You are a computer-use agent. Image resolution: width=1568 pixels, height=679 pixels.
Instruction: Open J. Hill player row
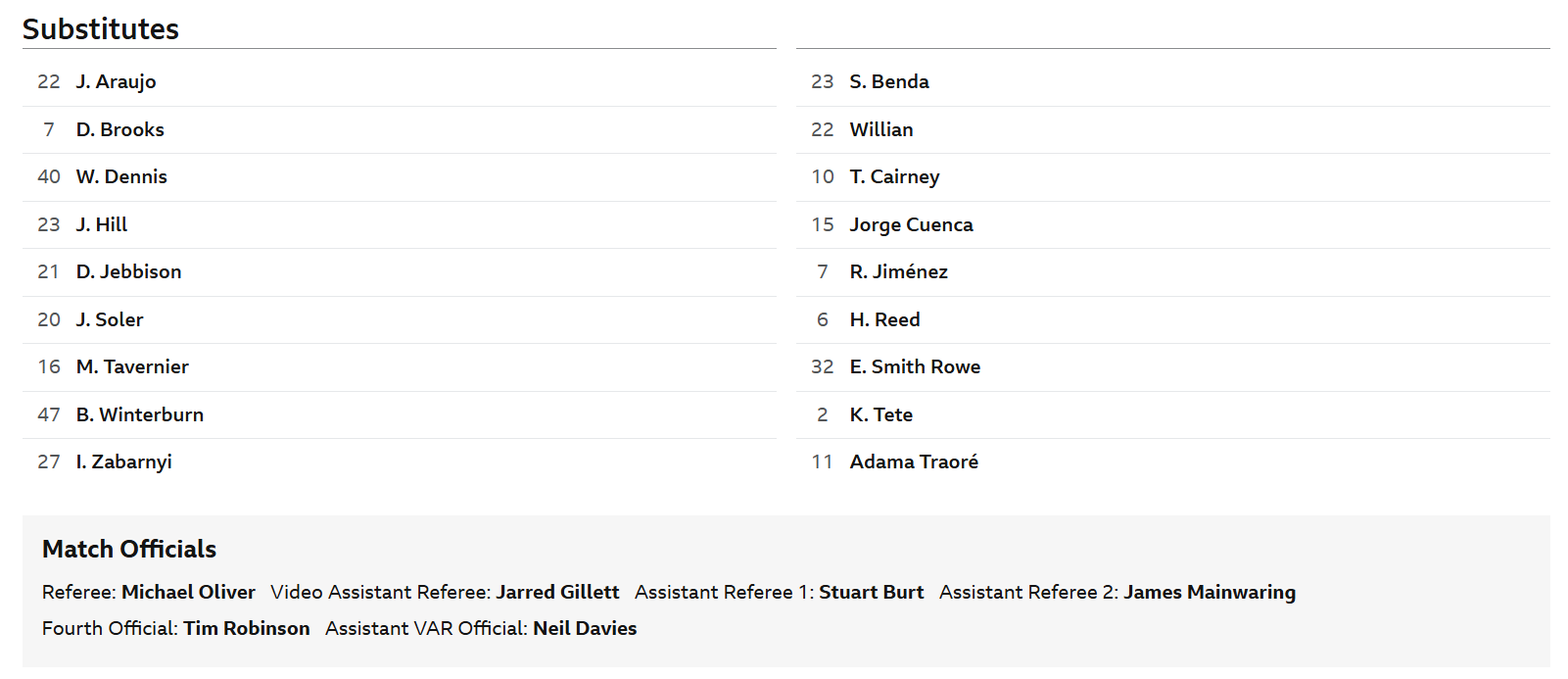click(102, 224)
